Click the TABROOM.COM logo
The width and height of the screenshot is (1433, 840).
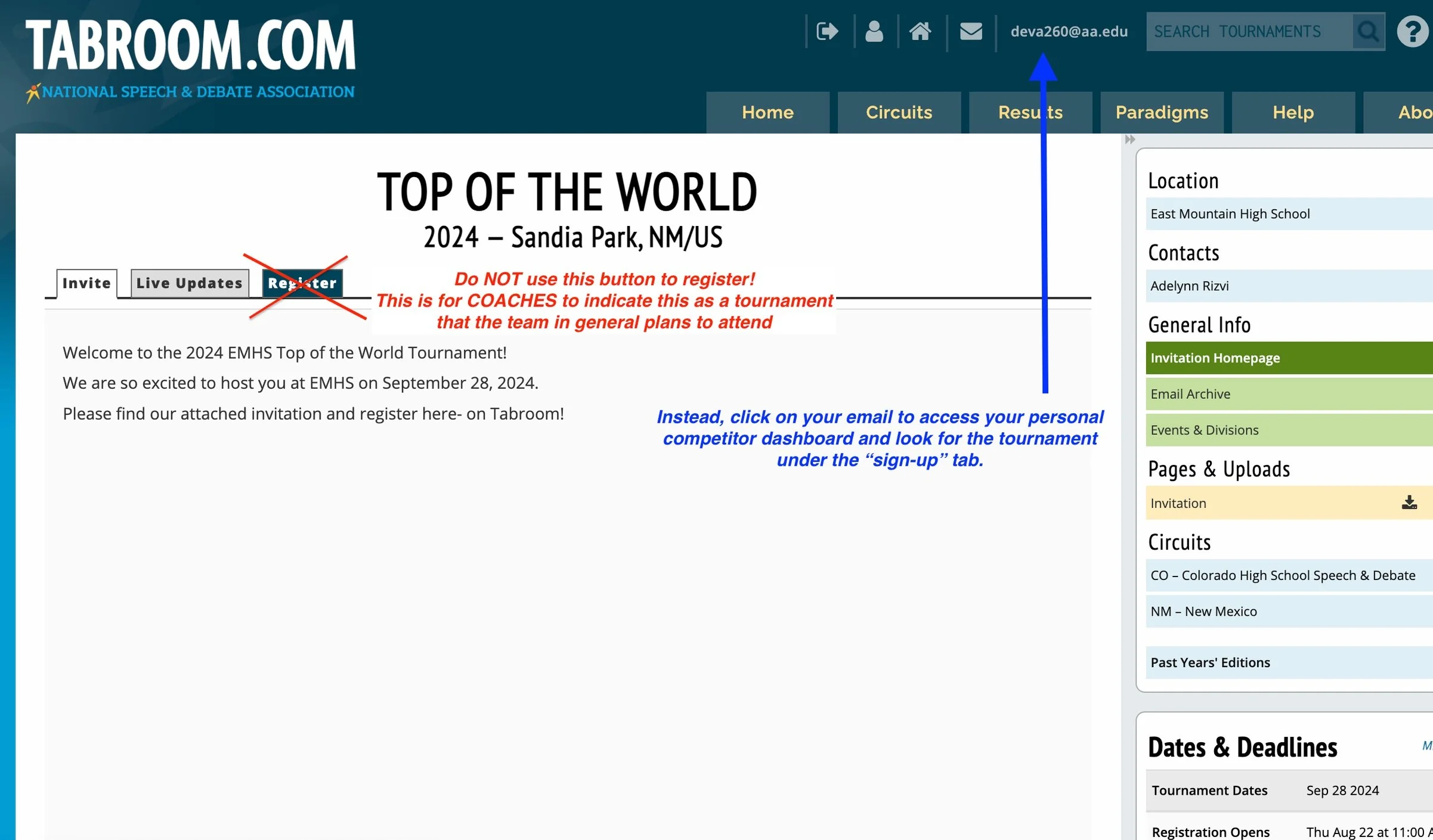pyautogui.click(x=190, y=45)
